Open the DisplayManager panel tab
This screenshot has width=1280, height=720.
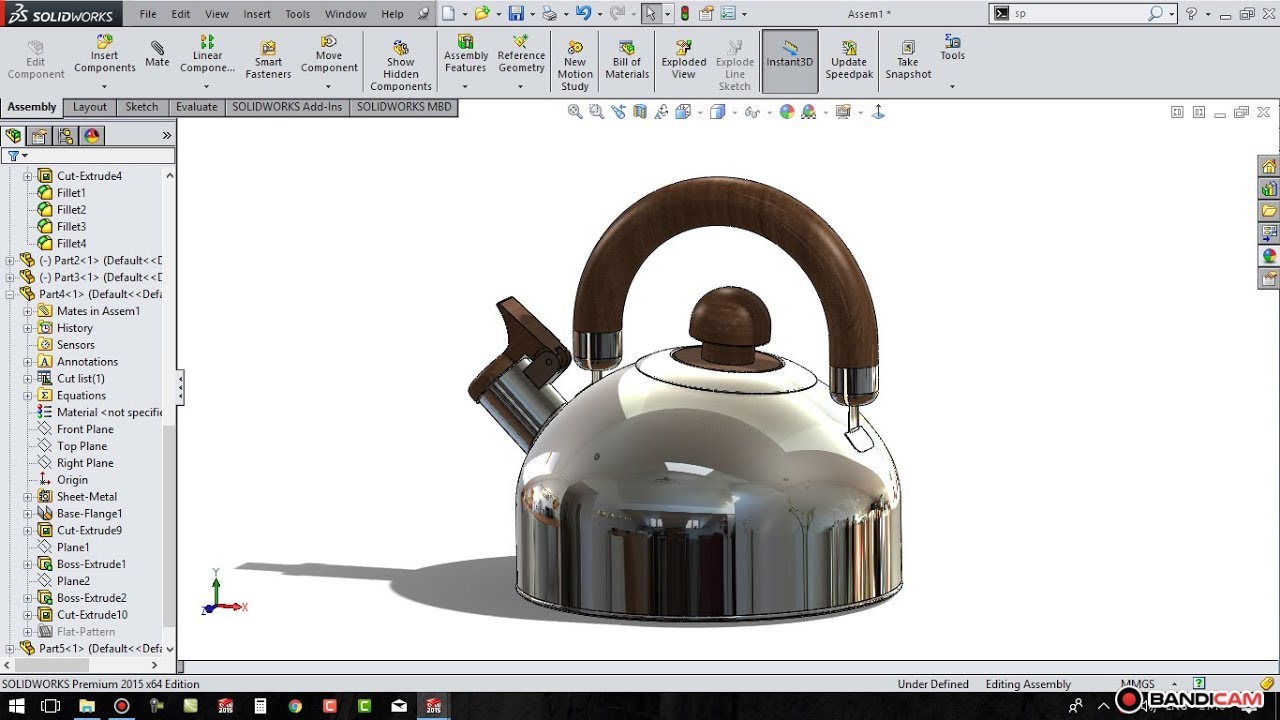pyautogui.click(x=92, y=136)
